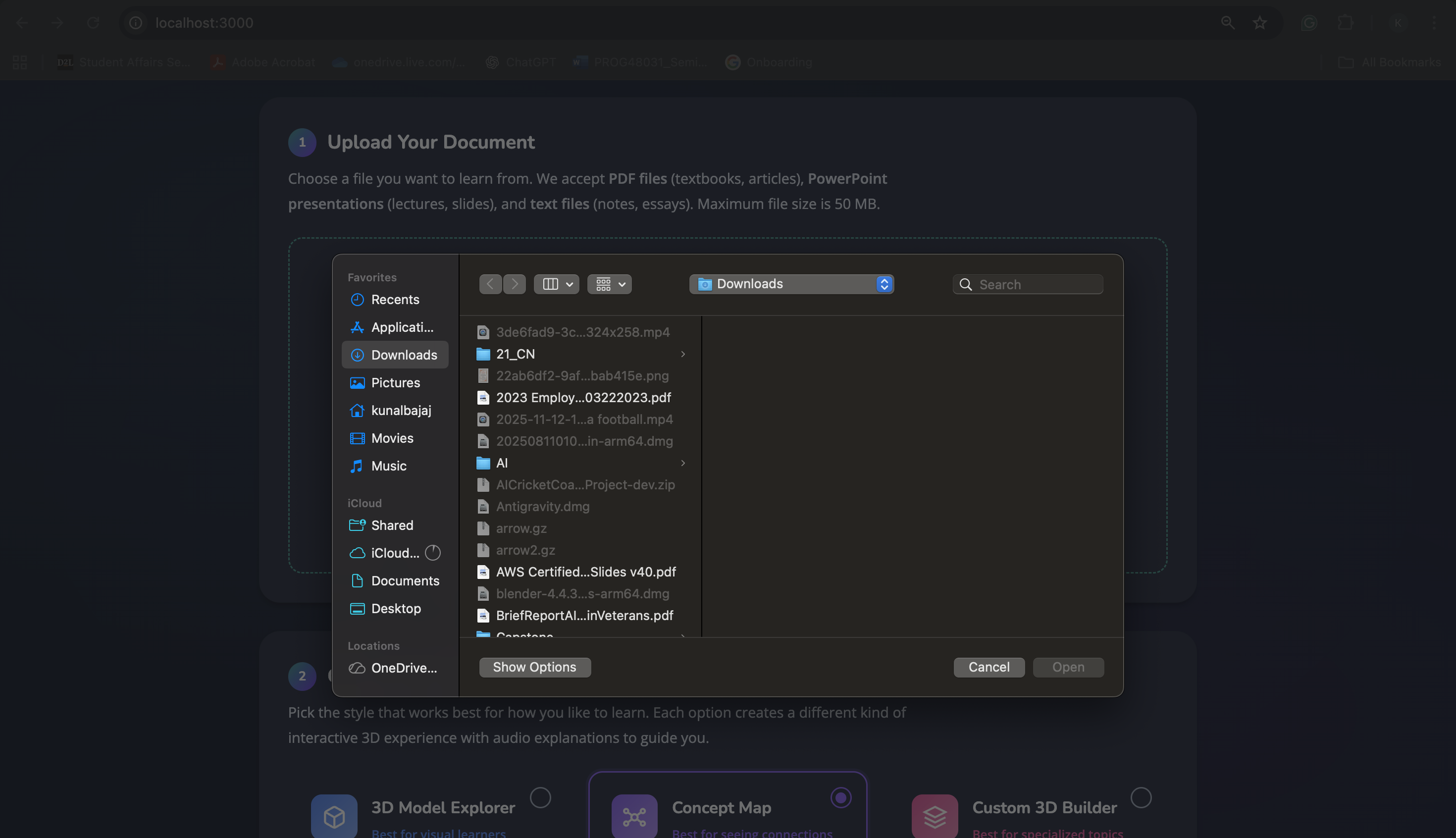
Task: Select the Custom 3D Builder radio button
Action: pyautogui.click(x=1141, y=798)
